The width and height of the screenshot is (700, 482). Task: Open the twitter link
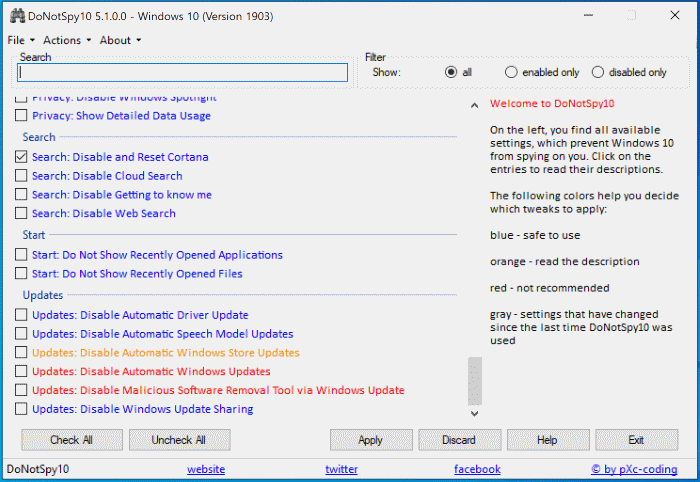342,469
